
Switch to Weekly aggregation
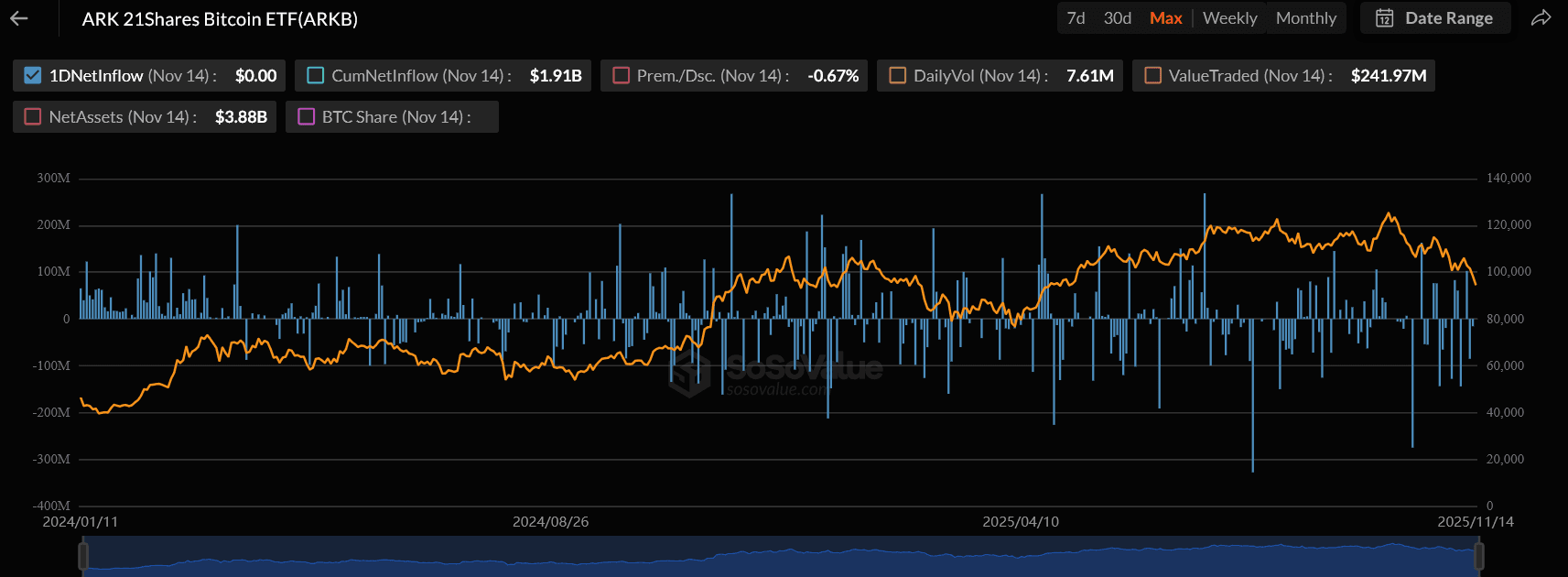pos(1229,18)
